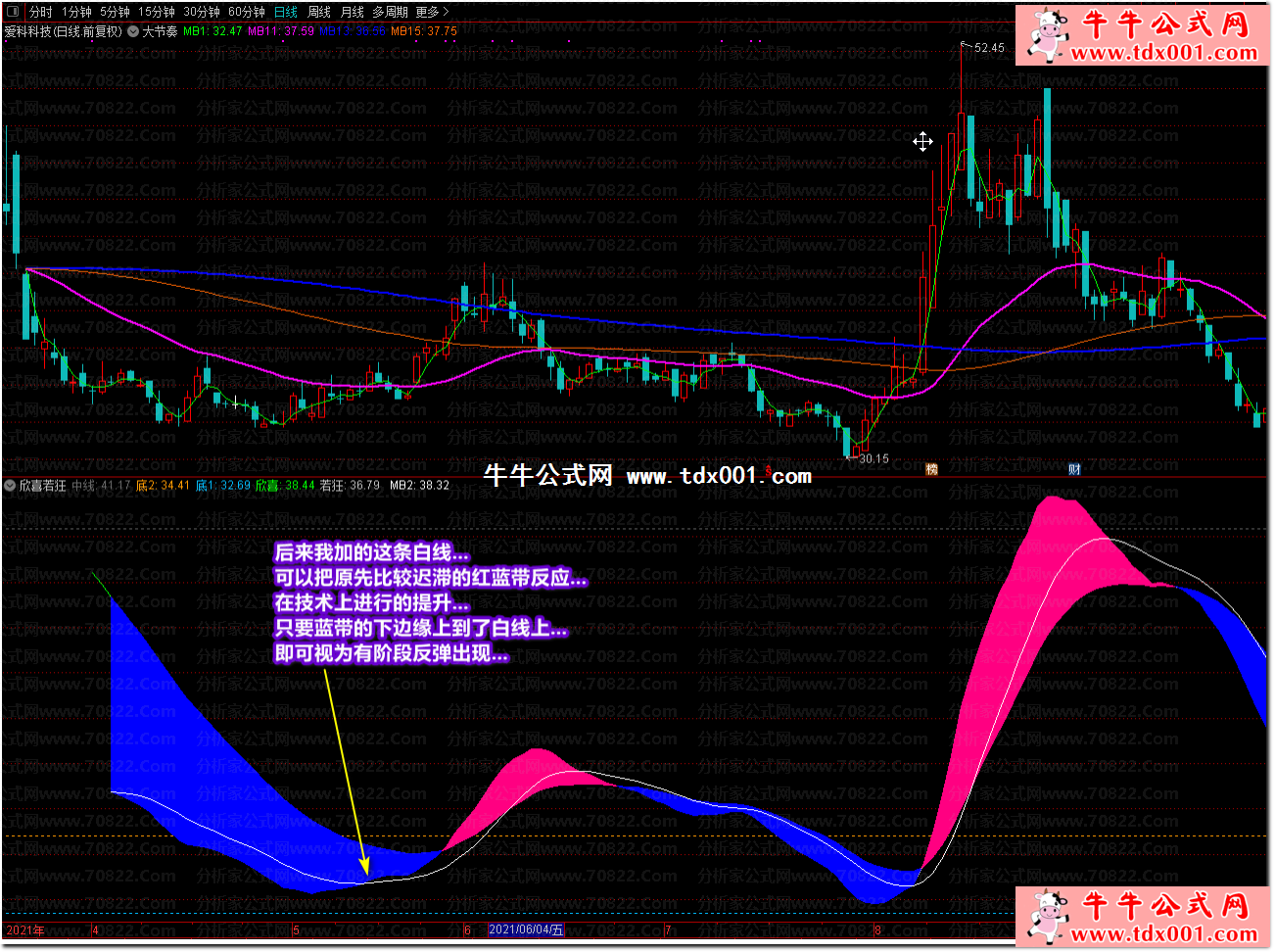This screenshot has height=952, width=1275.
Task: Click the 欣喜若狂 sub-indicator name
Action: (x=43, y=485)
